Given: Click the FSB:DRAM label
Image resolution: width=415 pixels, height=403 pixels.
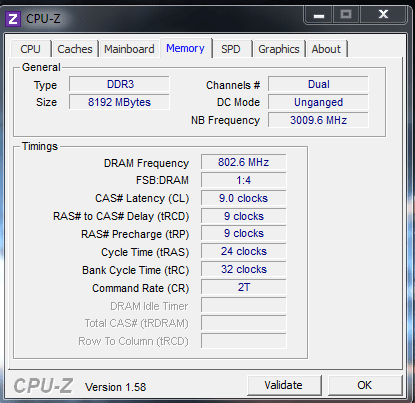Looking at the screenshot, I should 162,180.
